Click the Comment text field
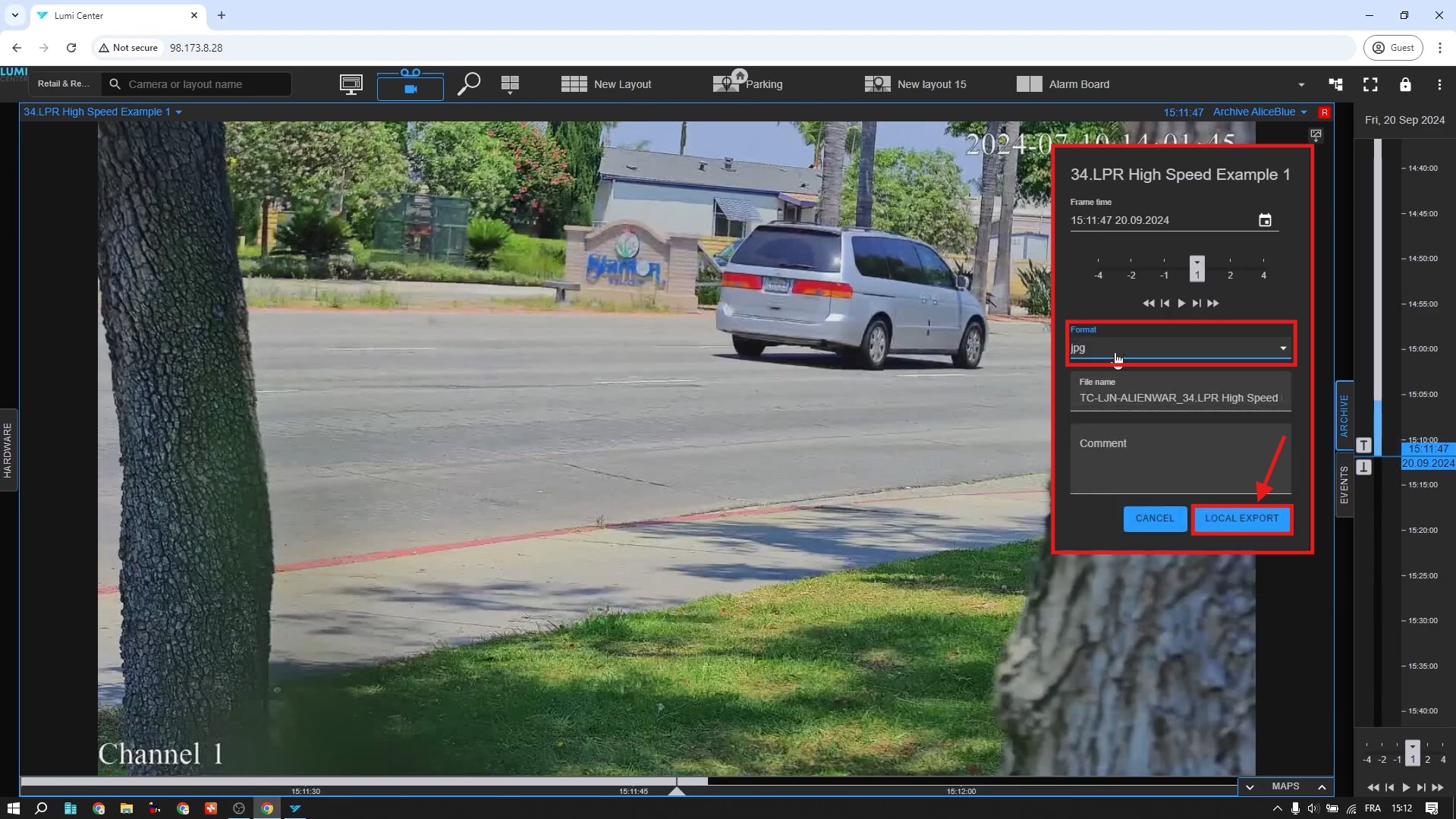The image size is (1456, 819). pyautogui.click(x=1180, y=458)
